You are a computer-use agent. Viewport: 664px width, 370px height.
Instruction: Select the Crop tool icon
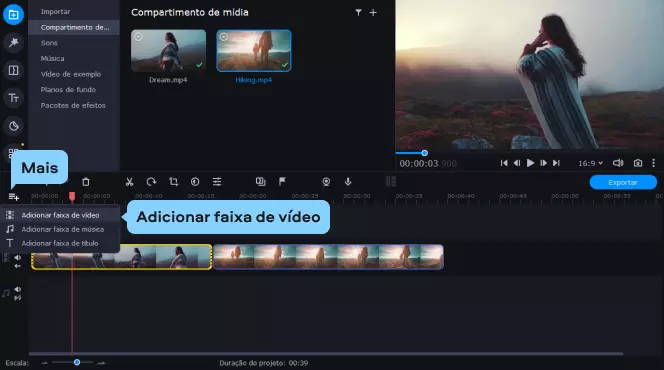coord(173,182)
